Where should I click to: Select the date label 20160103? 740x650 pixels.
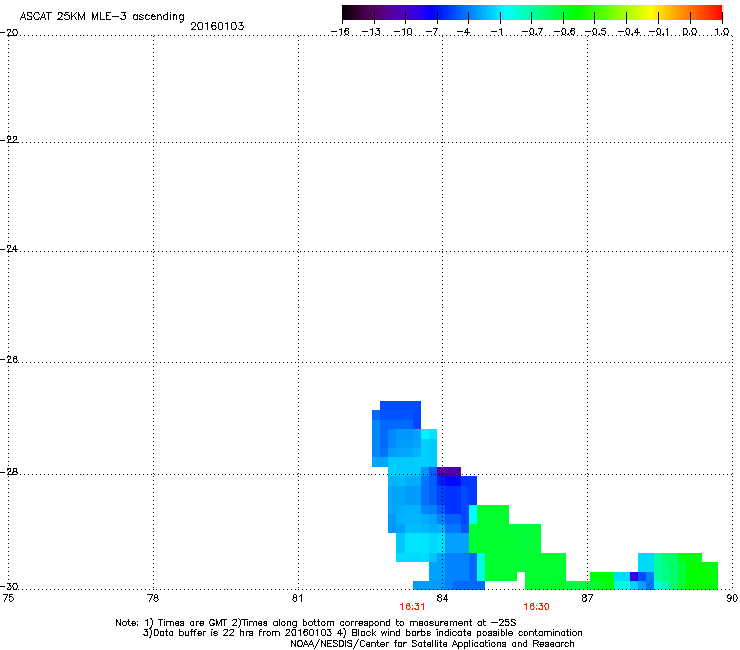point(217,26)
